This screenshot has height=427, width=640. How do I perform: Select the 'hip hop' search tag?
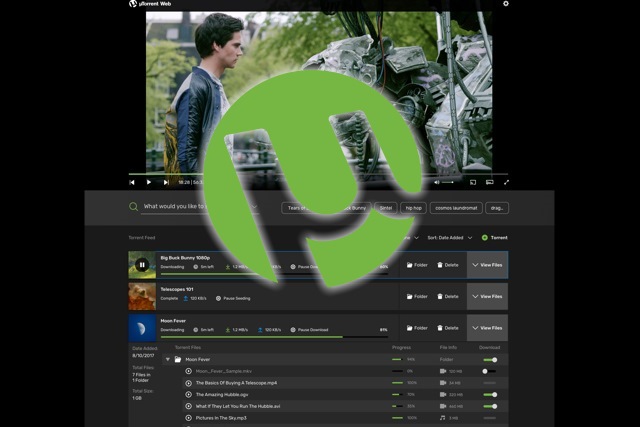(x=413, y=208)
